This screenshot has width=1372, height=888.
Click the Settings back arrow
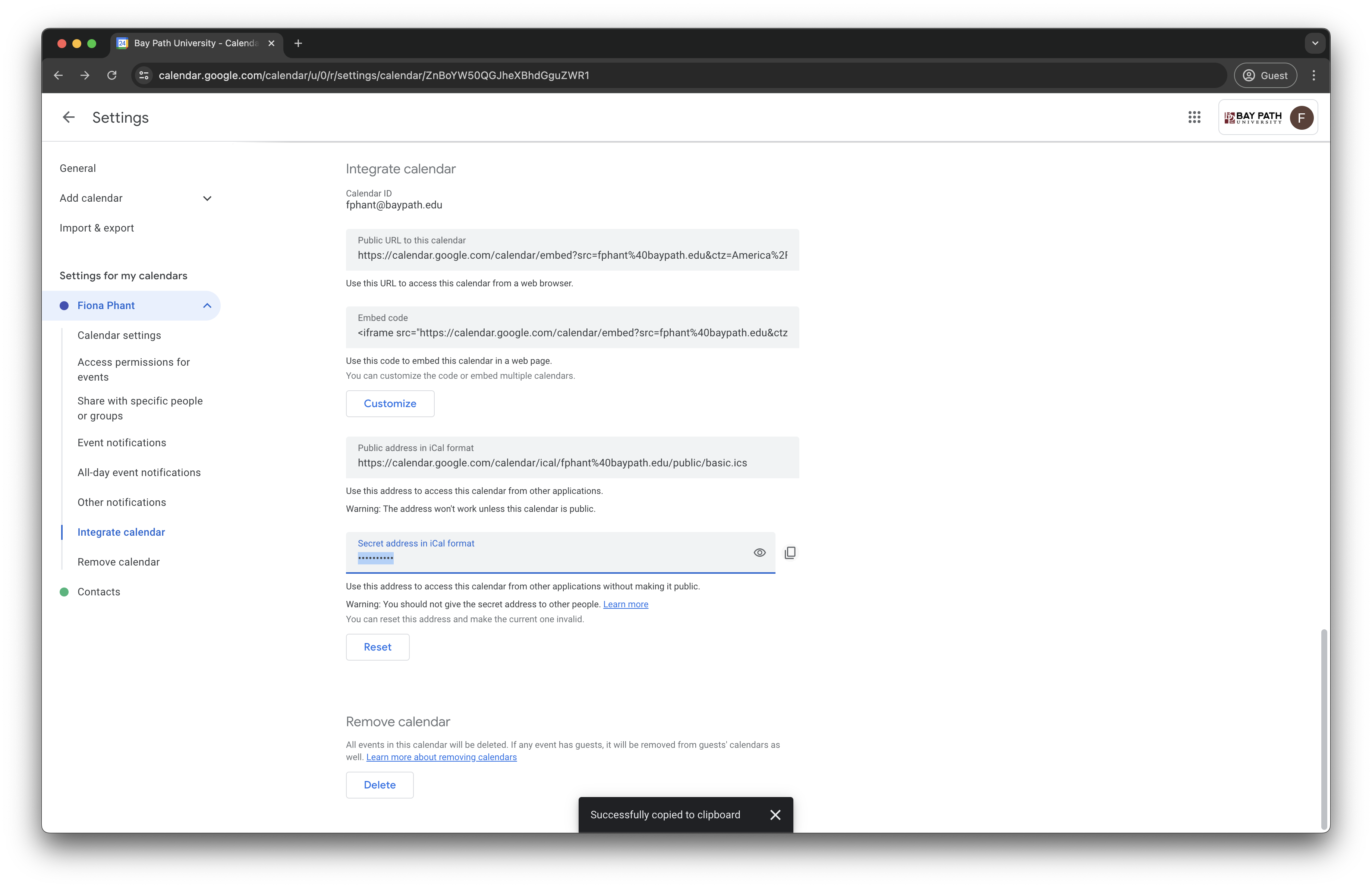click(x=69, y=117)
